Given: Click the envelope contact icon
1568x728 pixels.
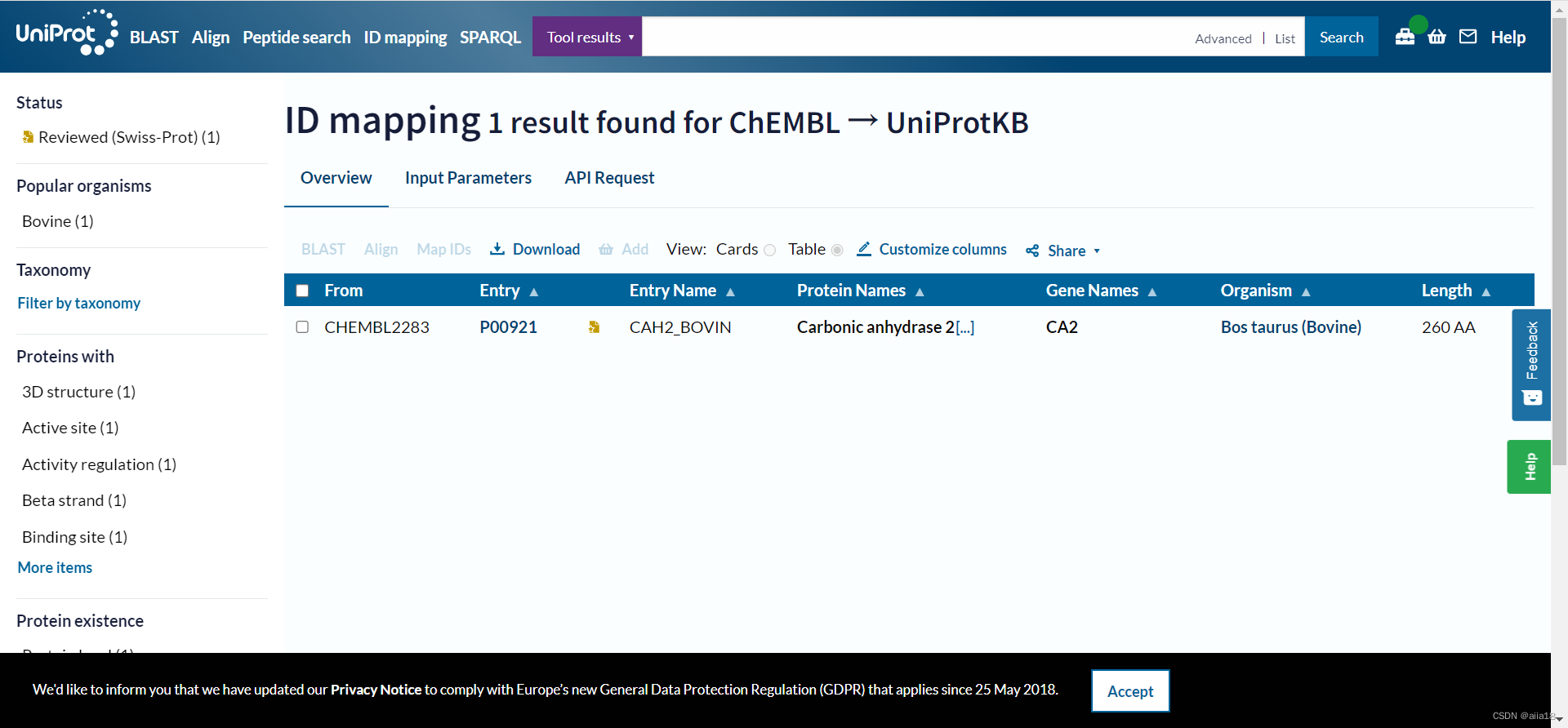Looking at the screenshot, I should pyautogui.click(x=1468, y=37).
